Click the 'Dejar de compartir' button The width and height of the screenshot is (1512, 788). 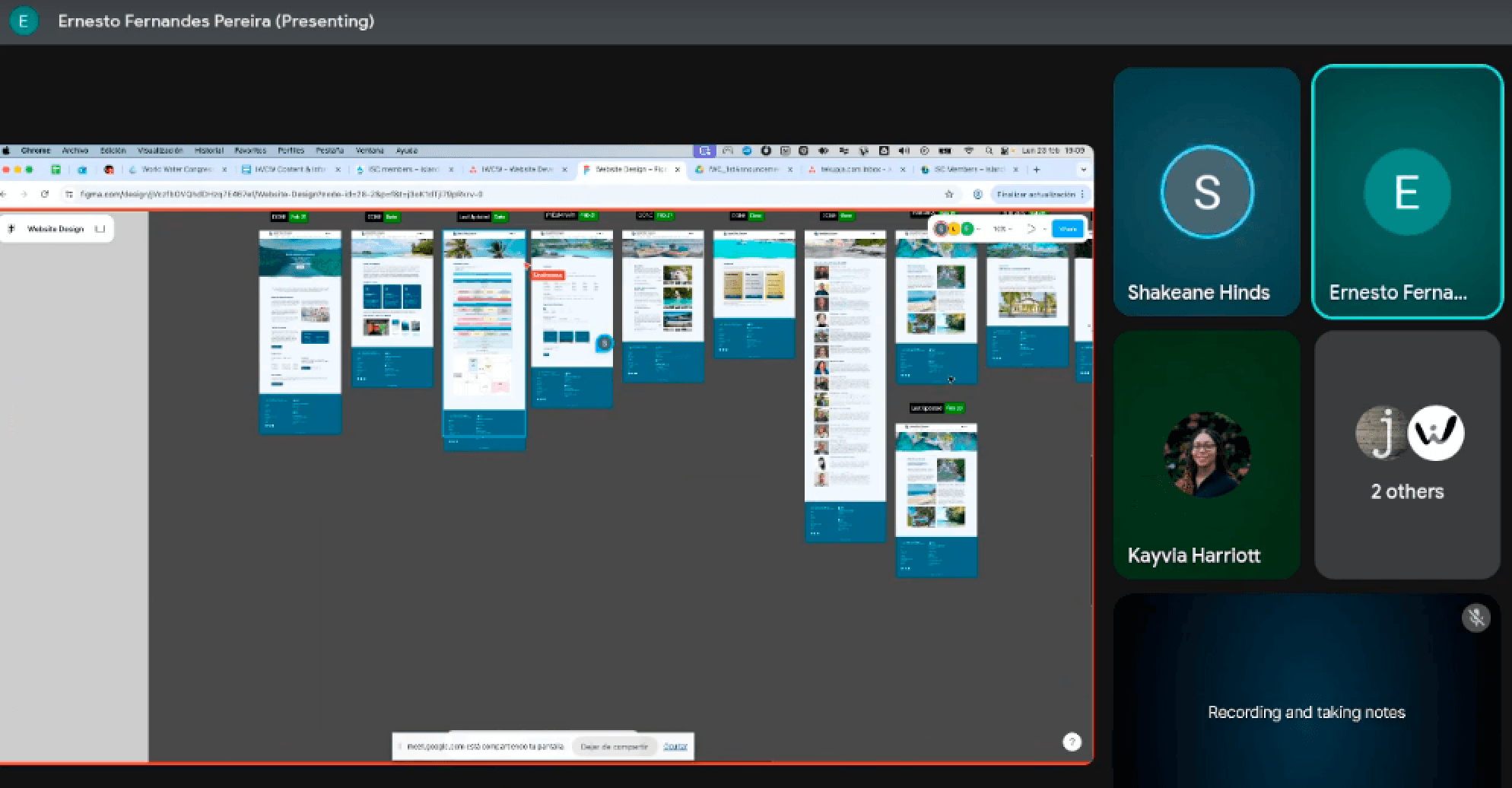[614, 747]
